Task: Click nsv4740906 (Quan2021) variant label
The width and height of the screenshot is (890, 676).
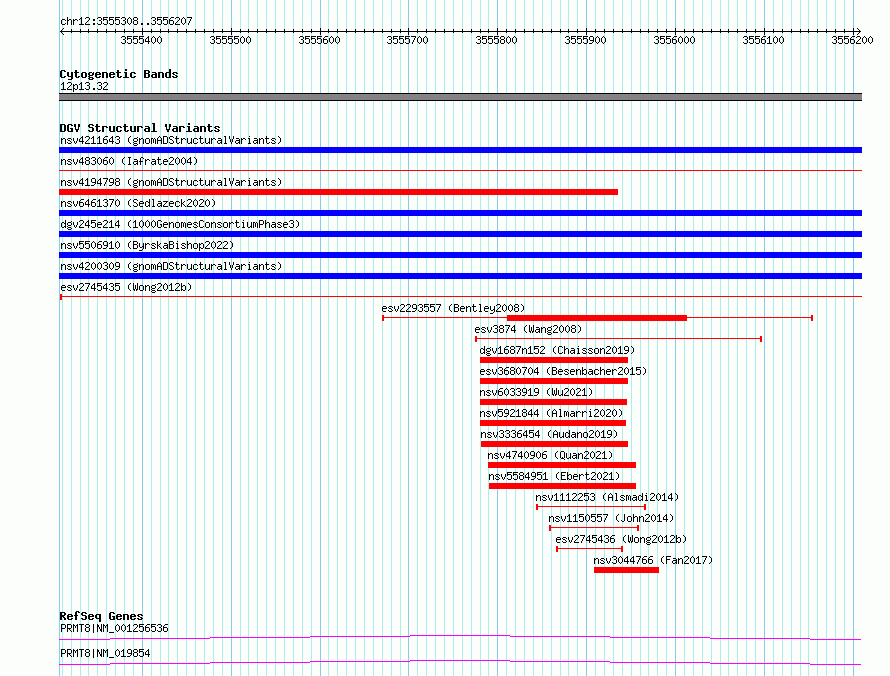Action: point(550,455)
